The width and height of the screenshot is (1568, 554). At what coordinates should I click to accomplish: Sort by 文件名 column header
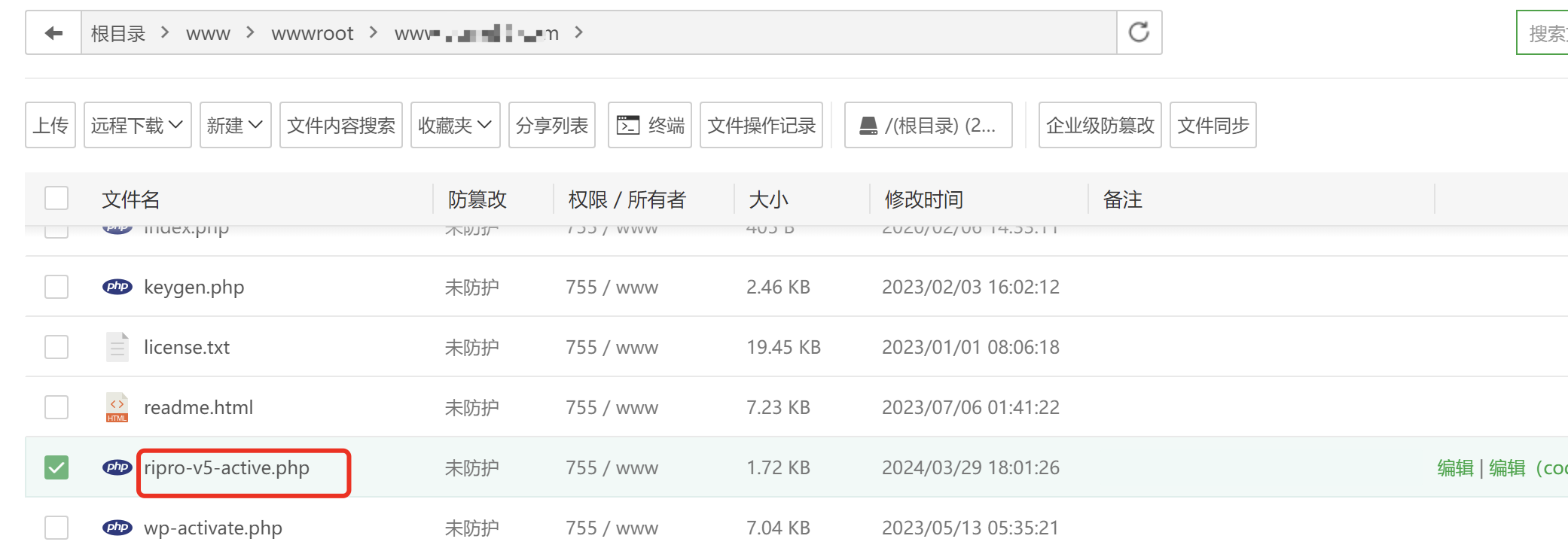[131, 199]
